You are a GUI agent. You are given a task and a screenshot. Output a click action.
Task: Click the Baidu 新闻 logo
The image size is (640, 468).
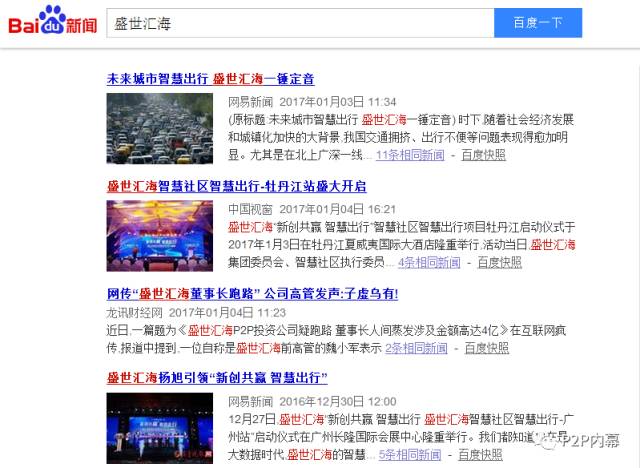[52, 20]
